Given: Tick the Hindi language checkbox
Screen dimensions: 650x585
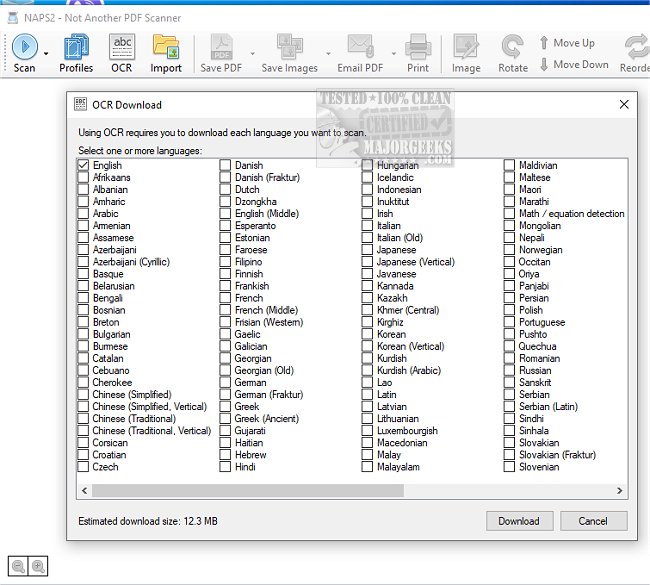Looking at the screenshot, I should 225,467.
